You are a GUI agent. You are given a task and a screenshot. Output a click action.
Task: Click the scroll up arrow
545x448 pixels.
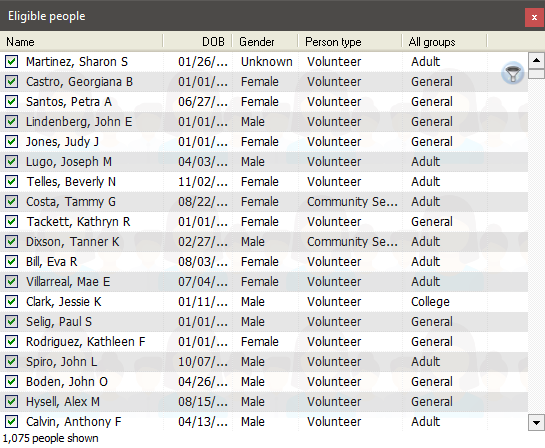(536, 60)
